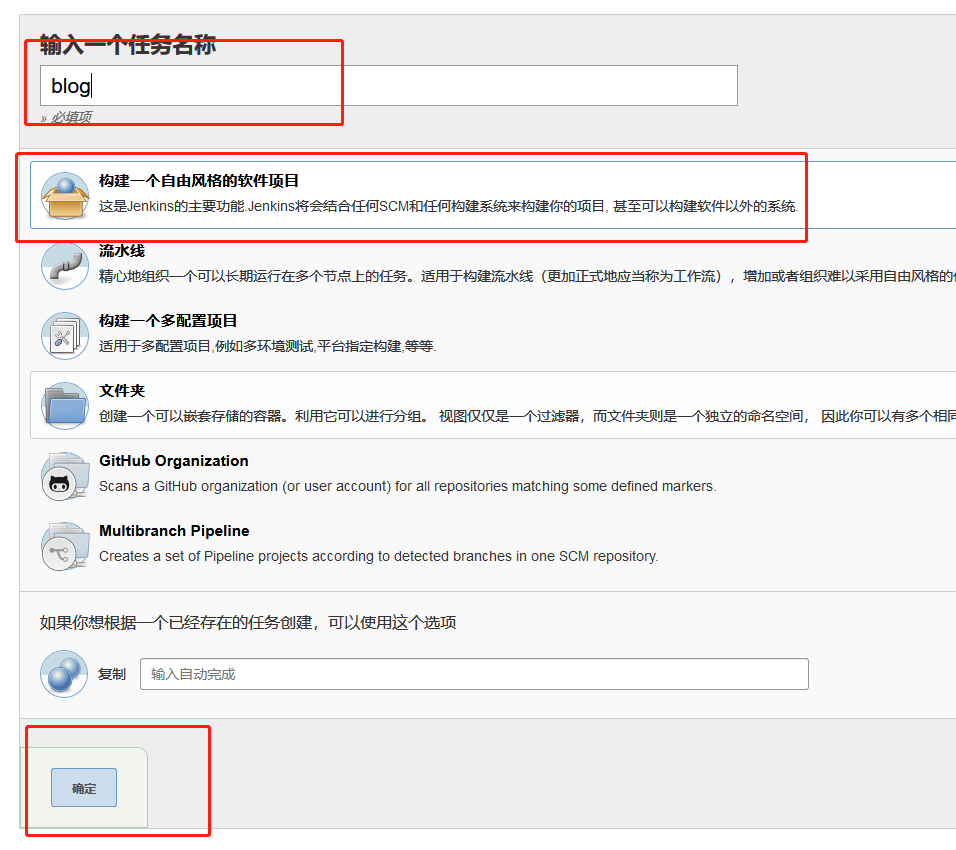This screenshot has width=956, height=850.
Task: Click the freestyle project package icon
Action: pyautogui.click(x=63, y=197)
